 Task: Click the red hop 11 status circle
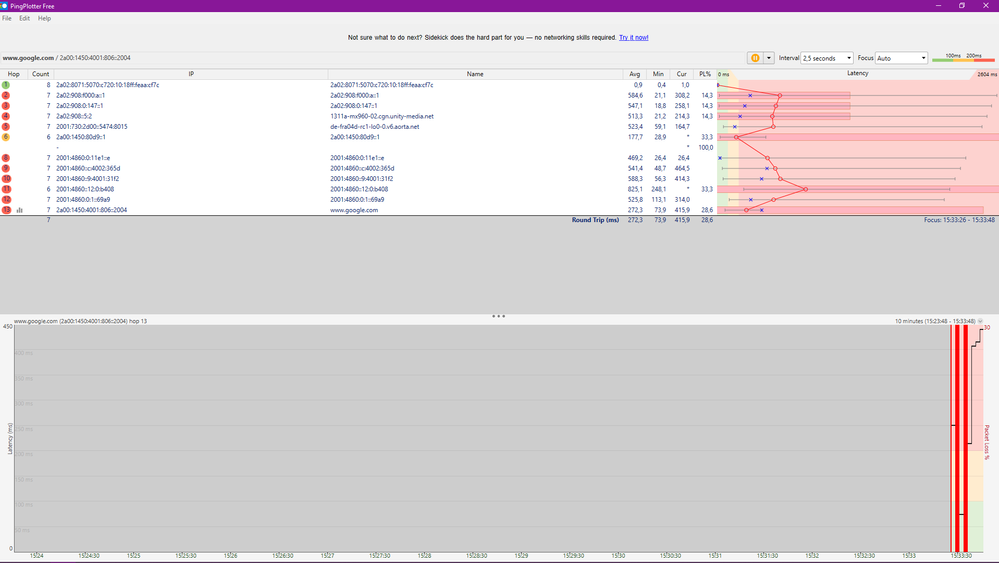point(6,189)
